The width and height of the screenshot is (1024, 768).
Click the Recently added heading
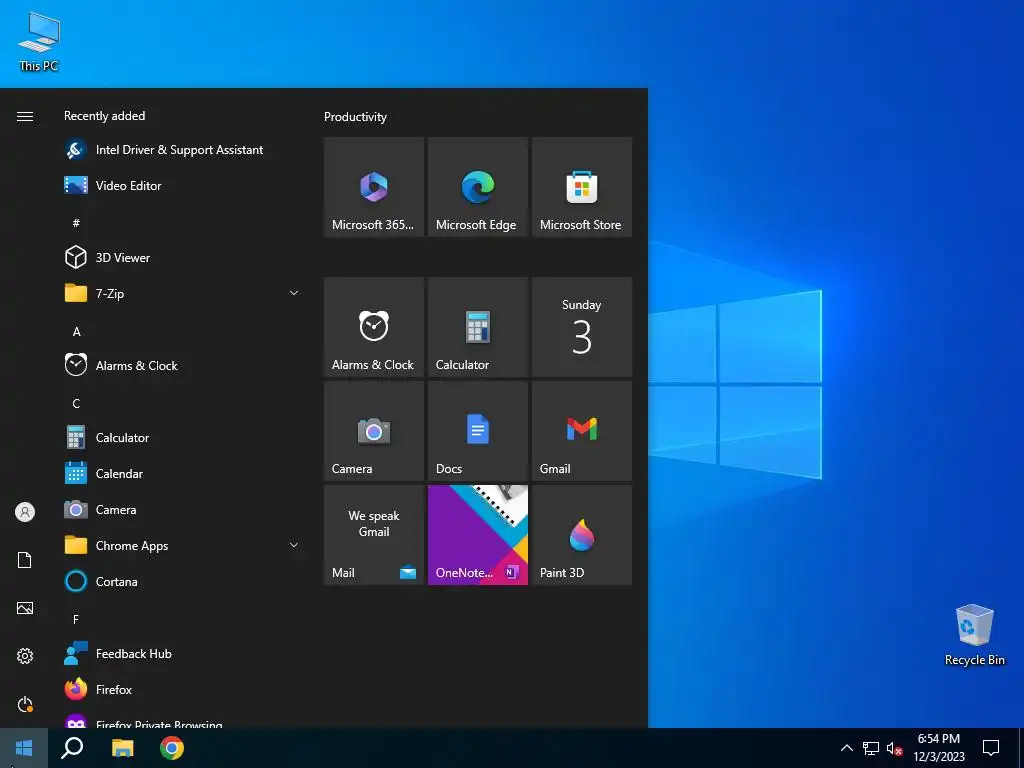[104, 116]
